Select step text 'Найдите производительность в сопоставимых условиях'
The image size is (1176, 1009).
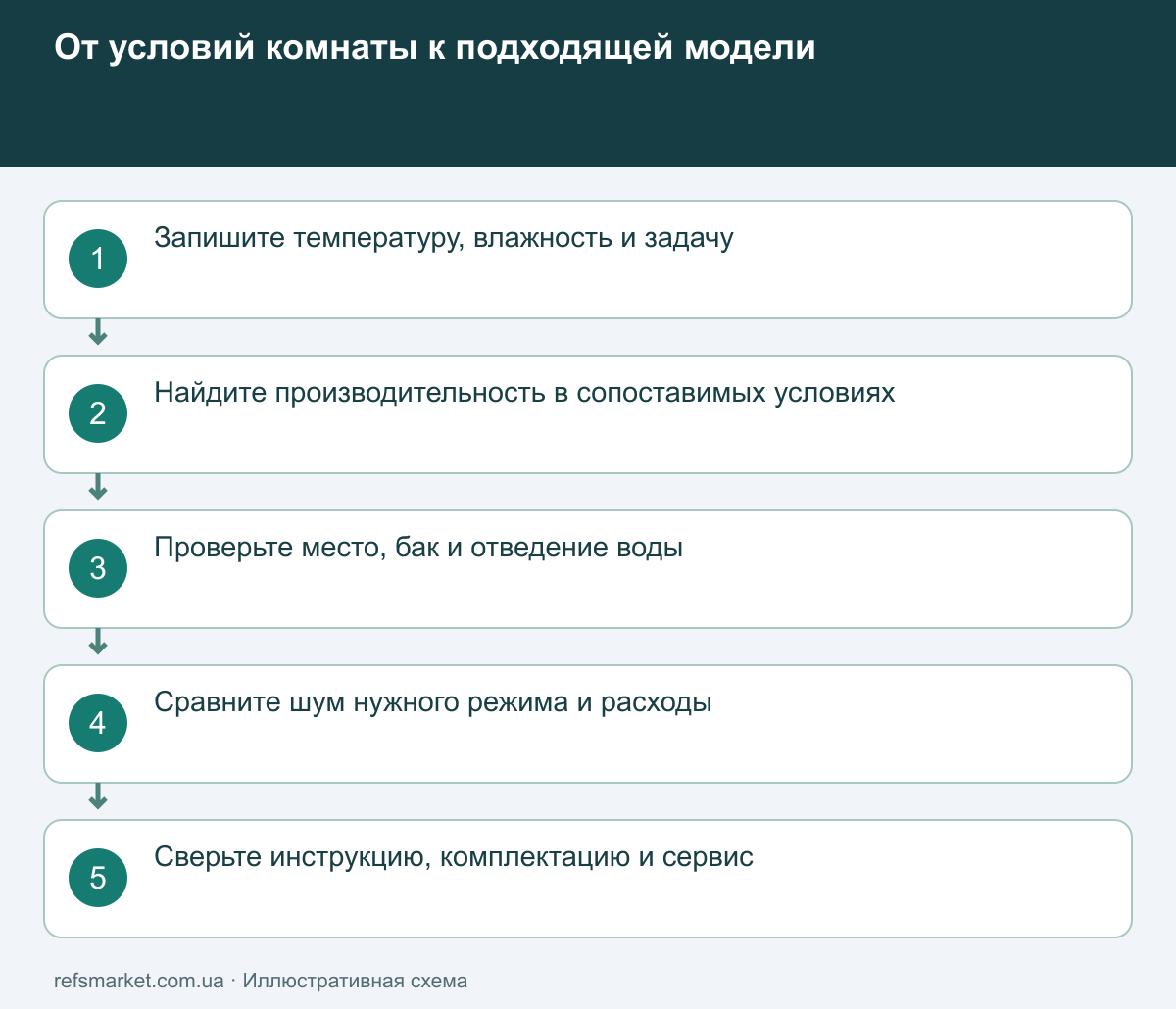(x=524, y=393)
